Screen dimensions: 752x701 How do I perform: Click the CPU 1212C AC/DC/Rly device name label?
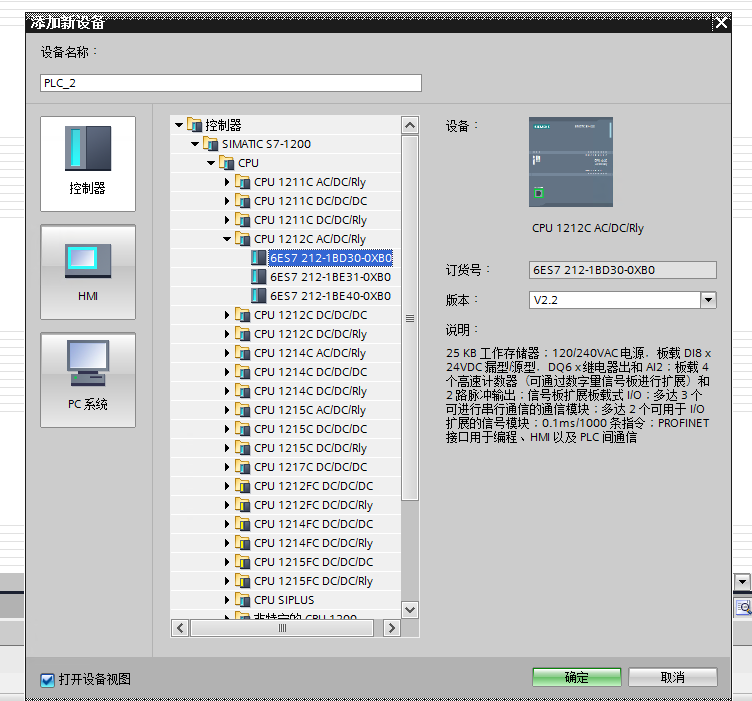[588, 228]
